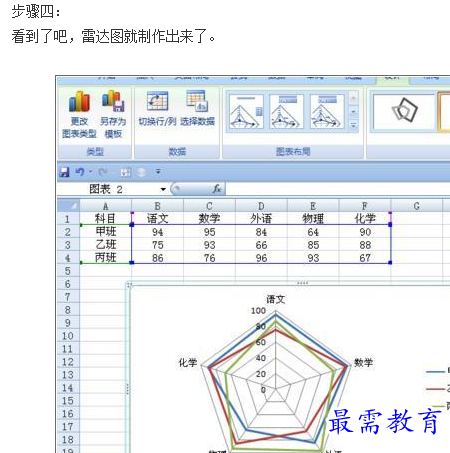This screenshot has width=450, height=453.
Task: Click the Redo icon in quick access toolbar
Action: coord(103,172)
